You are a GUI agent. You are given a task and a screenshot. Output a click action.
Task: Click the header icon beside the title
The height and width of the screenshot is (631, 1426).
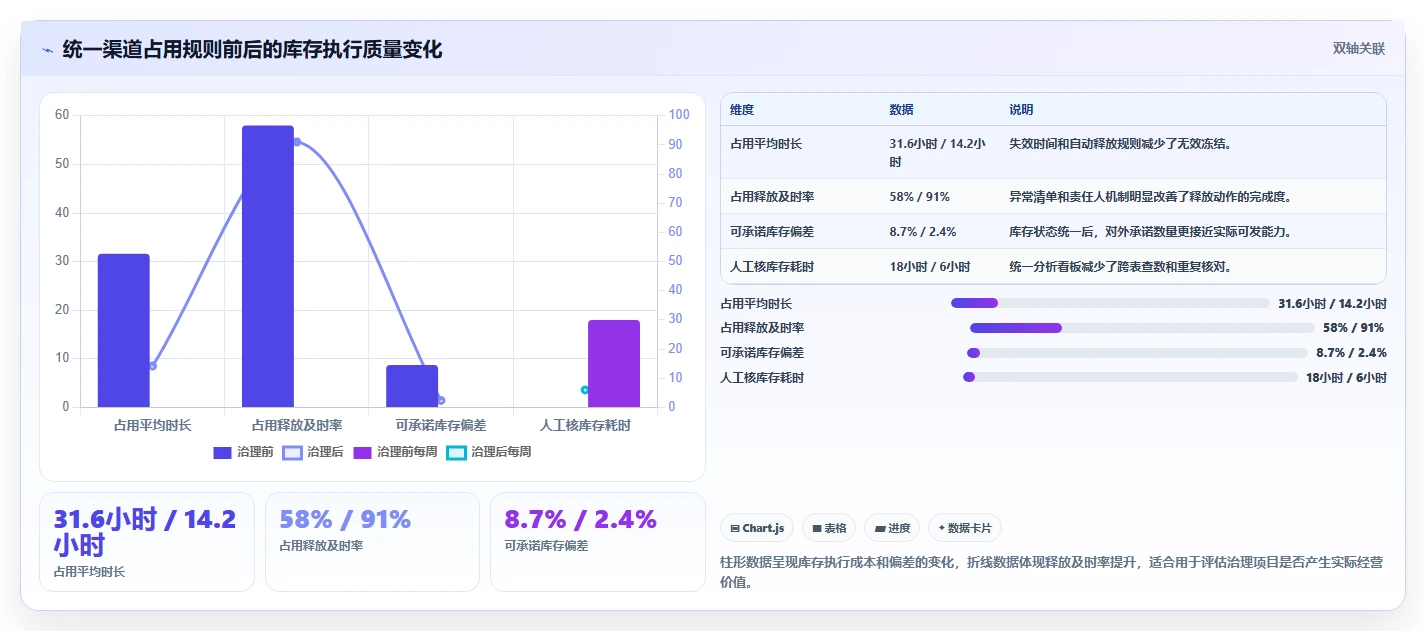click(x=47, y=50)
